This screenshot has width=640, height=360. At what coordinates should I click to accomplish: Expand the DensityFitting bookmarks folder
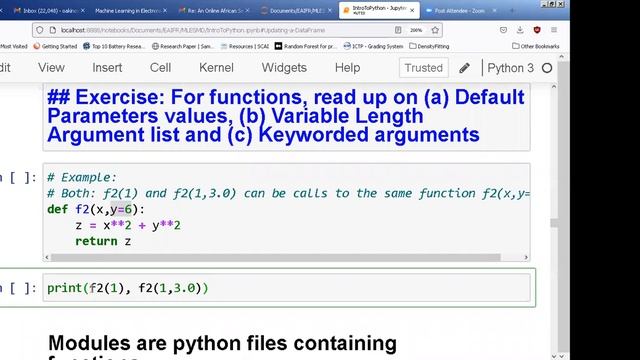[x=429, y=46]
